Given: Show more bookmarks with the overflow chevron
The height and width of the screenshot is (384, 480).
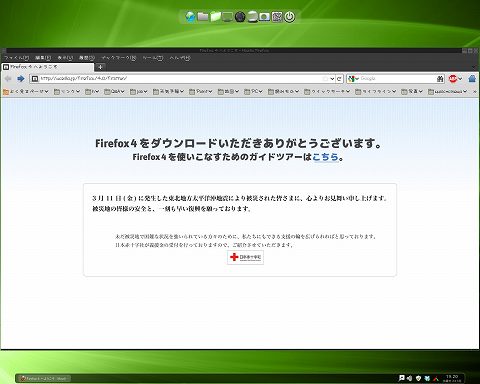Looking at the screenshot, I should [x=475, y=92].
